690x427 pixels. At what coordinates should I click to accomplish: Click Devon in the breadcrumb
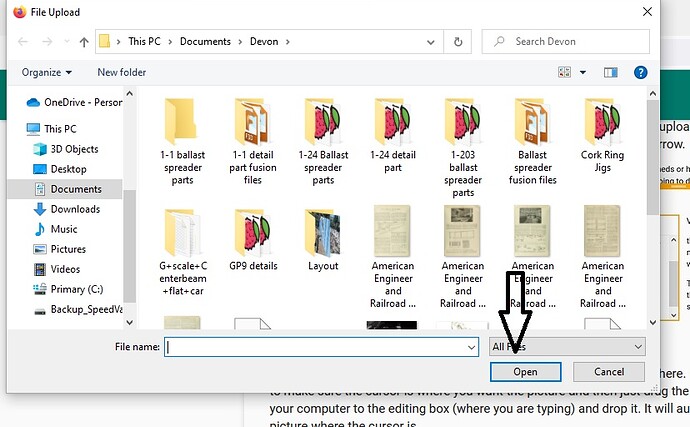264,41
